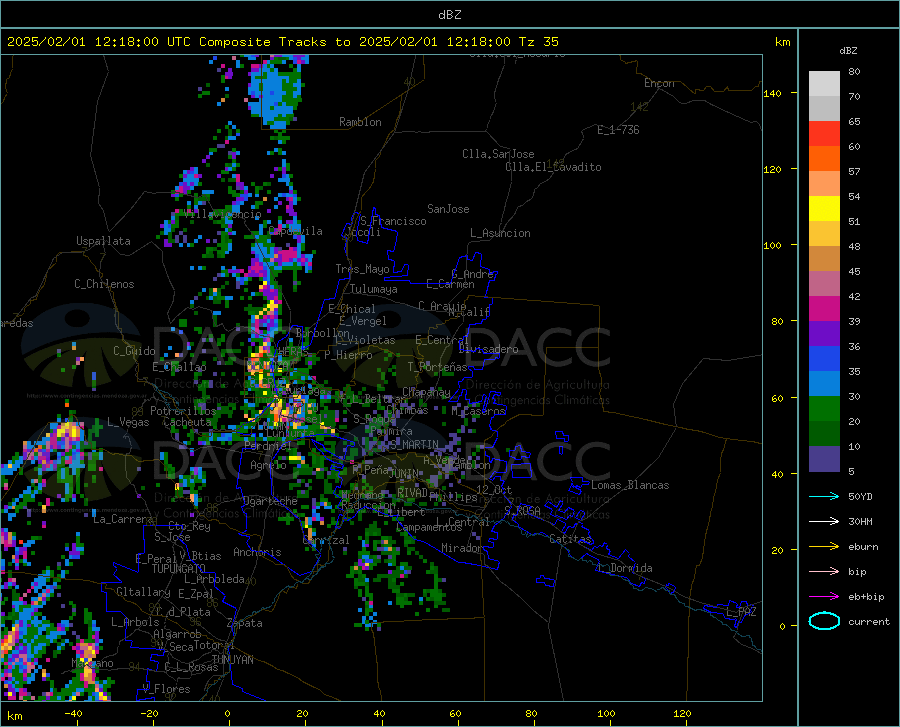
Task: Pick the purple 36-39 dBZ swatch
Action: point(824,334)
